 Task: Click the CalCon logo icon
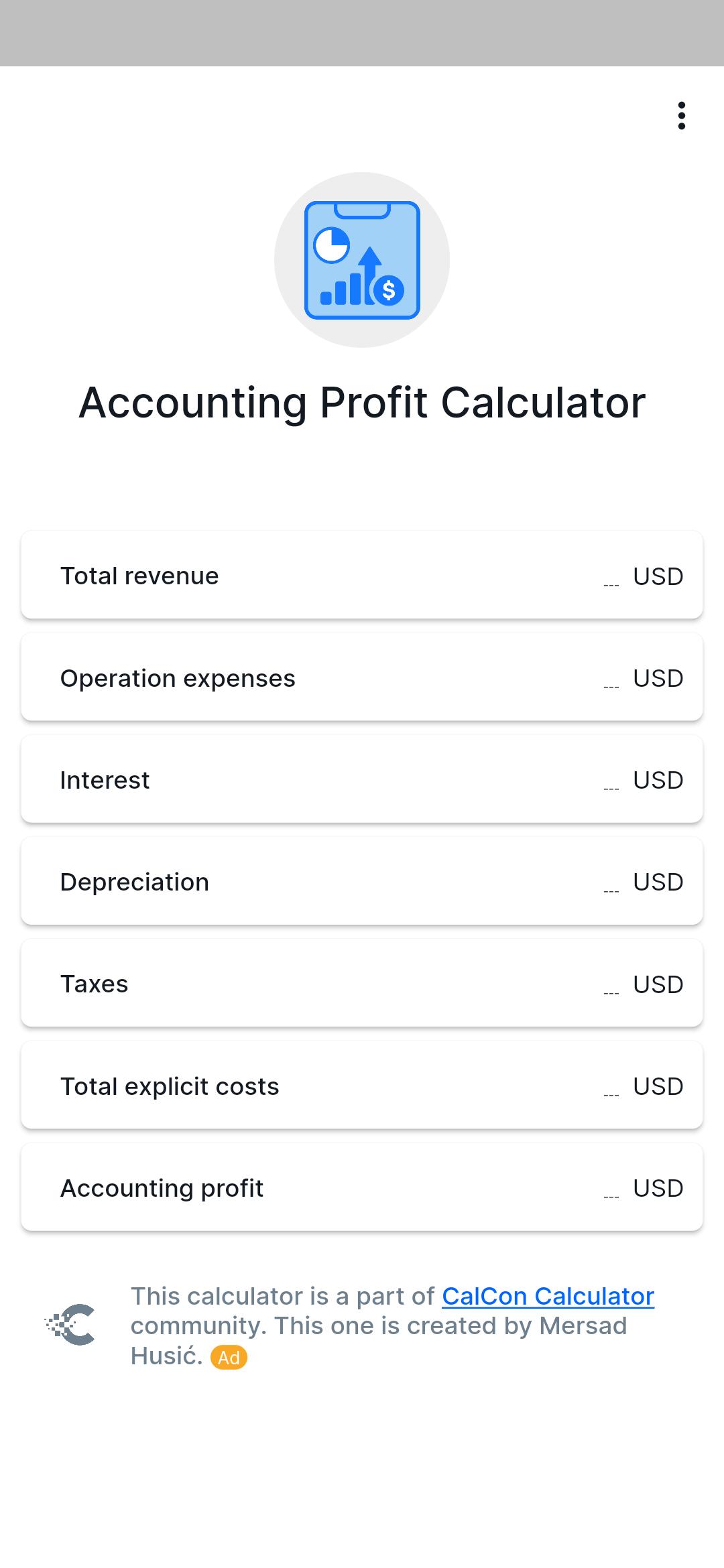tap(70, 1325)
